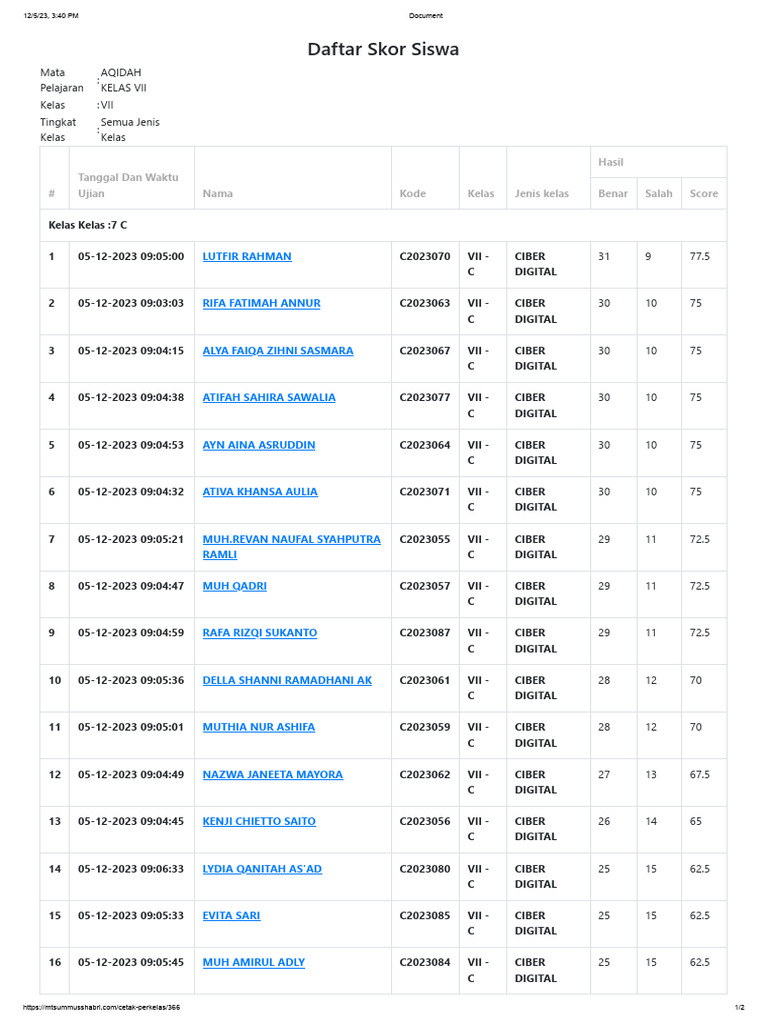Open MUTHIA NUR ASHIFA link
The height and width of the screenshot is (1024, 768).
tap(258, 727)
